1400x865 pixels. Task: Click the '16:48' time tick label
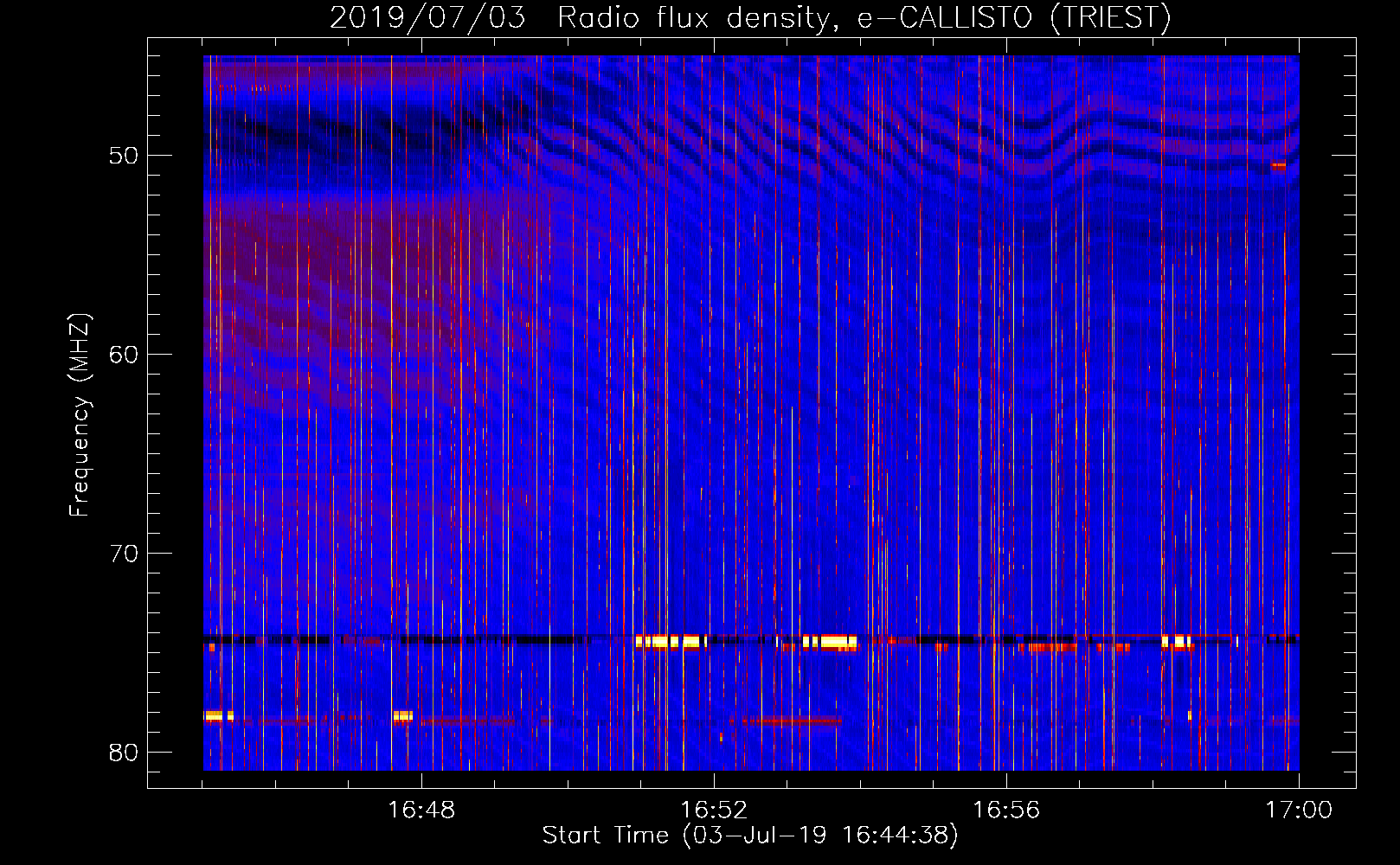tap(421, 811)
